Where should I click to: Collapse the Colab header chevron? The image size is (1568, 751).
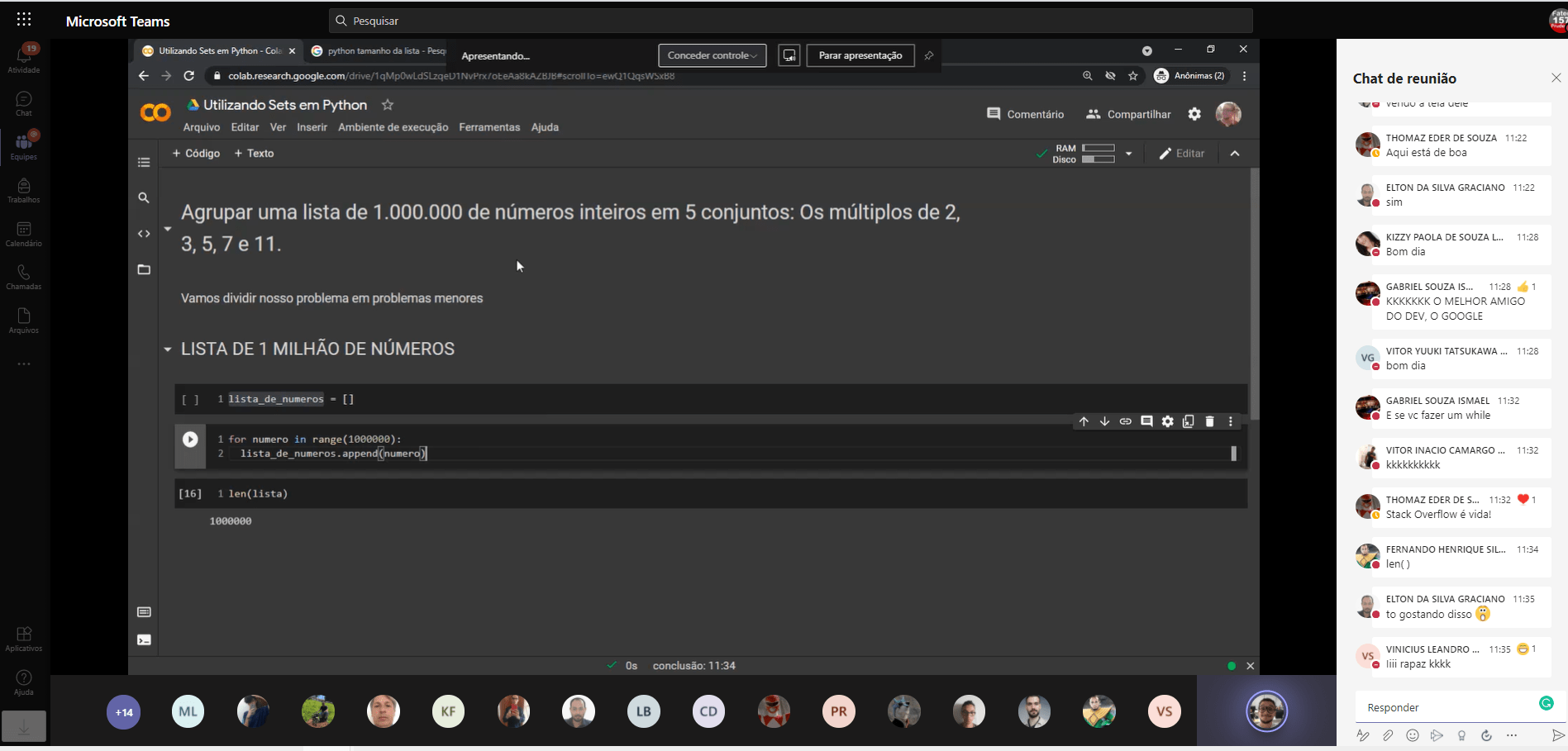1235,154
